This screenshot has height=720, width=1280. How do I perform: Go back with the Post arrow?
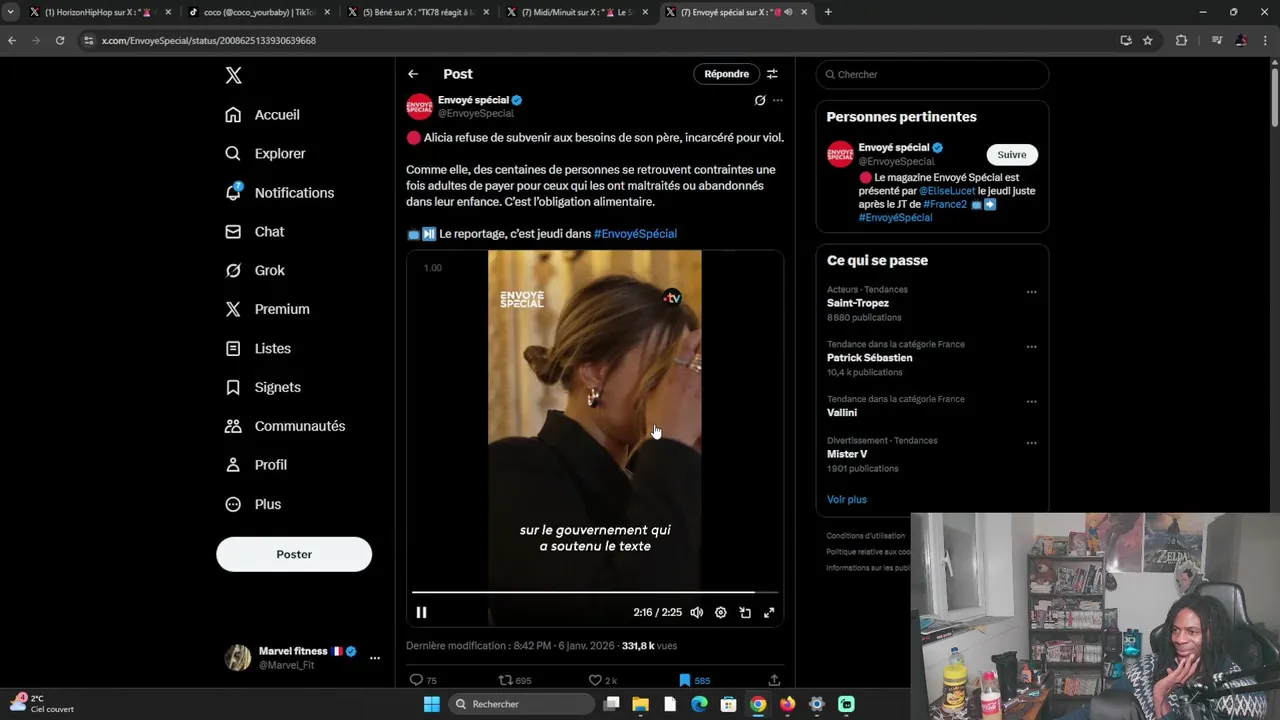coord(413,74)
